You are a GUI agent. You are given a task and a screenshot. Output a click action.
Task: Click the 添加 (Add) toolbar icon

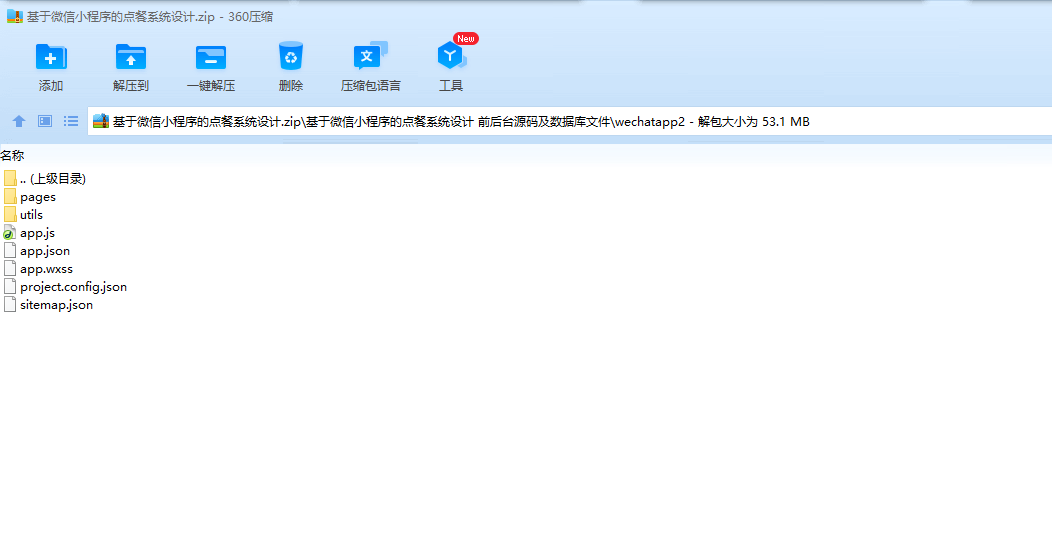[x=50, y=58]
